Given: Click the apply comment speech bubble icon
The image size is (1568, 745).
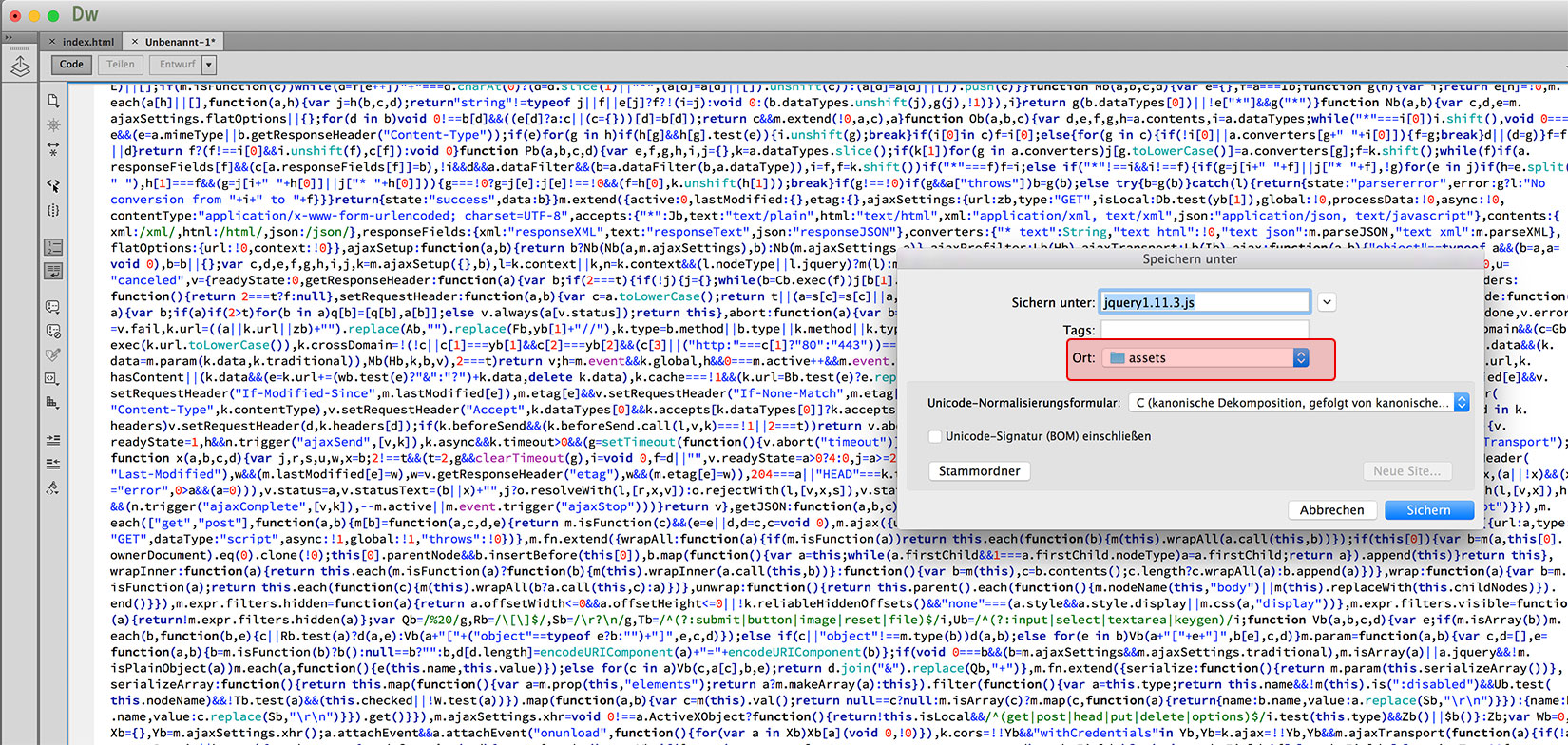Looking at the screenshot, I should [53, 307].
